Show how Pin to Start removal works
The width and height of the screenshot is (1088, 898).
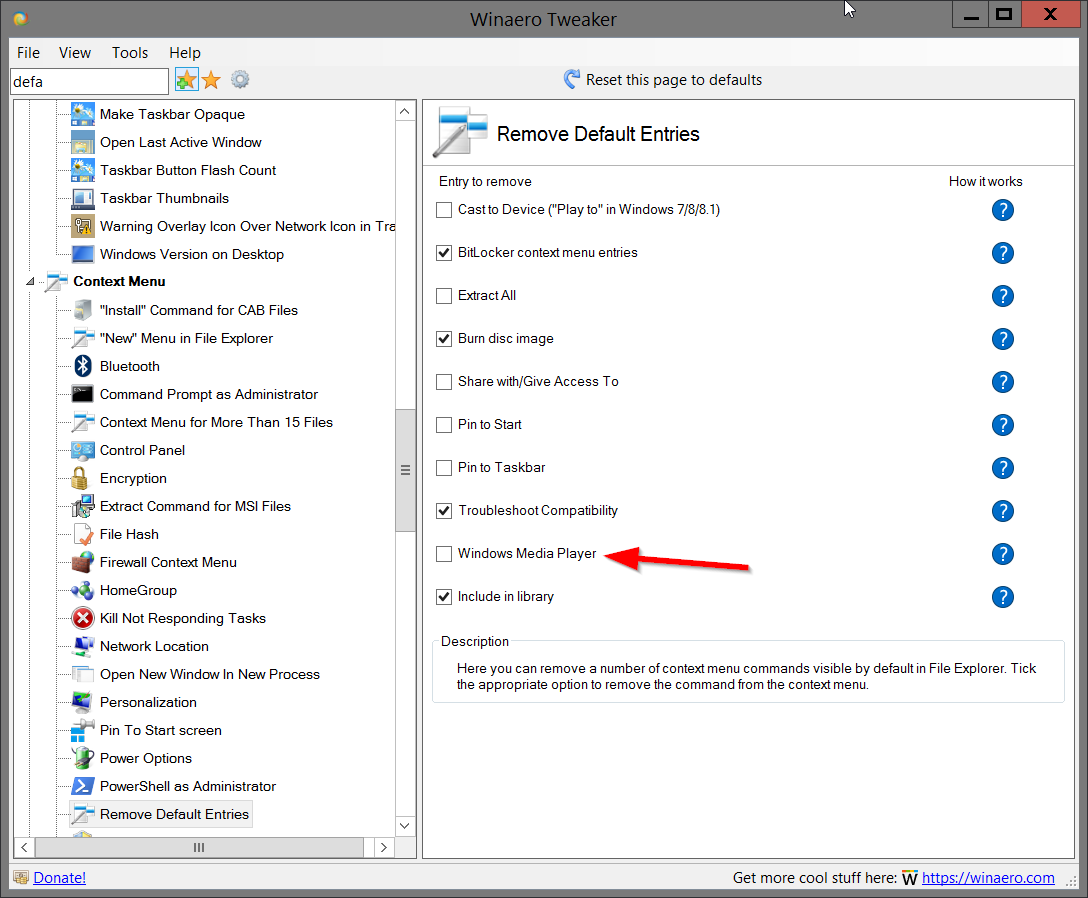point(1003,425)
